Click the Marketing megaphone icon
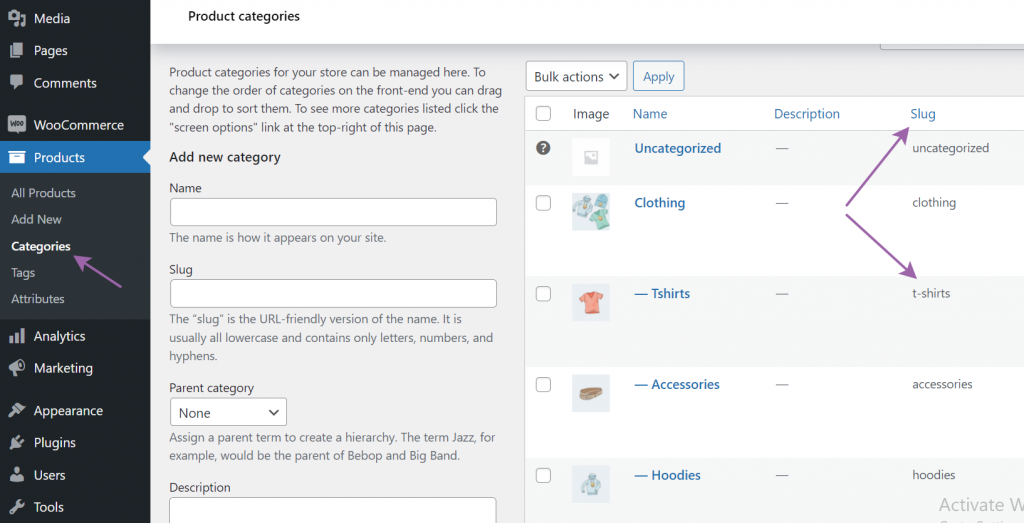This screenshot has height=523, width=1024. point(17,368)
